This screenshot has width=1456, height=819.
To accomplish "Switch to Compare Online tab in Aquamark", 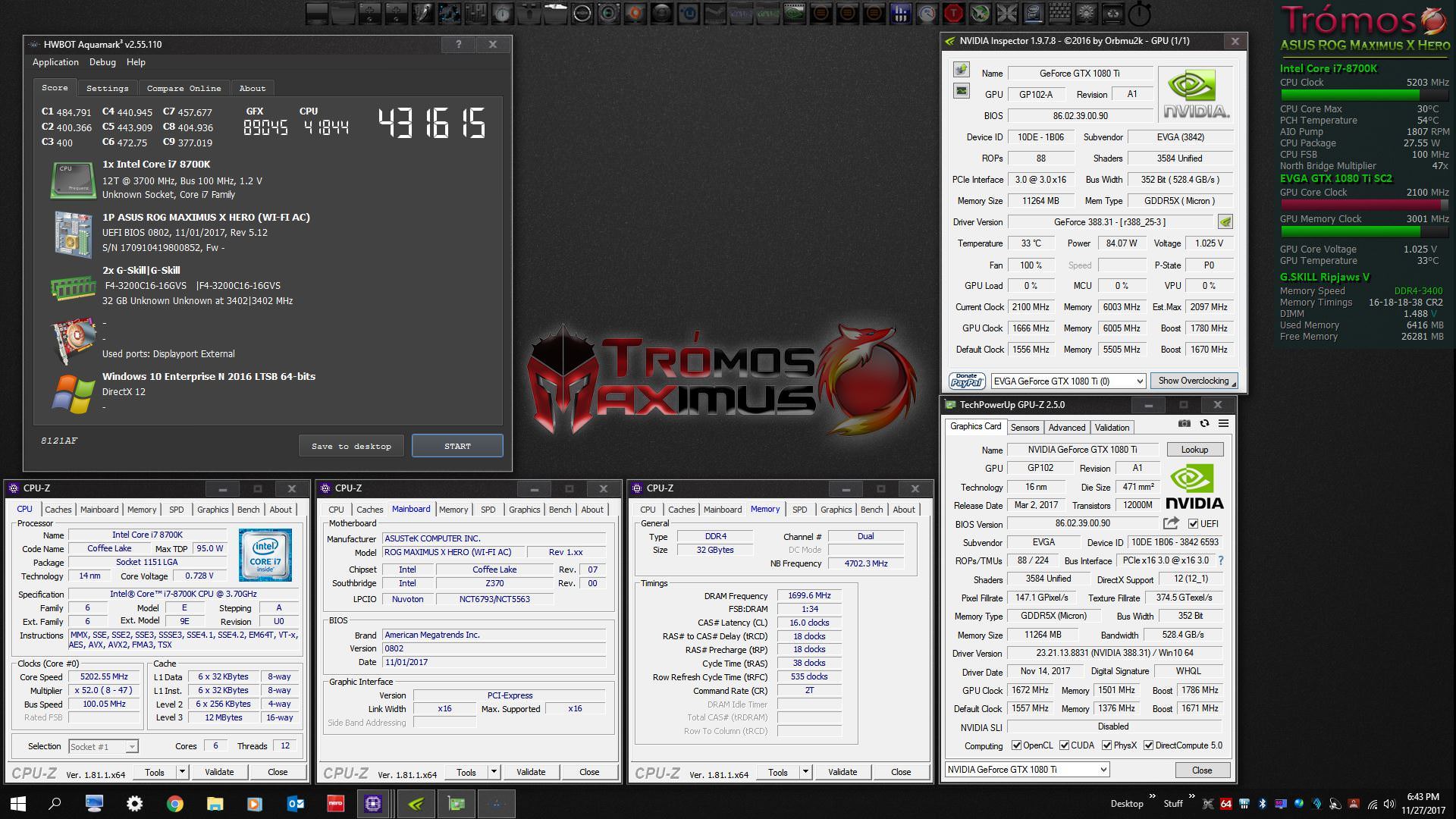I will [184, 88].
